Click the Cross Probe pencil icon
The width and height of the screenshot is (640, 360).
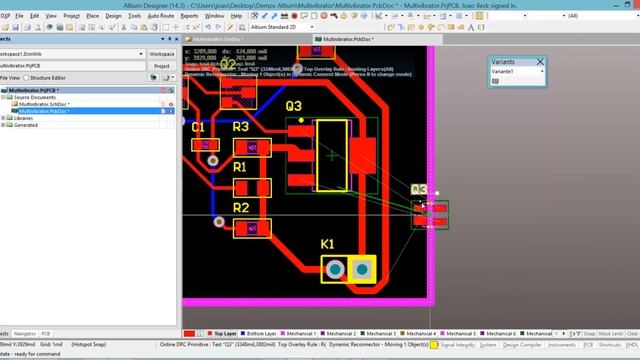[x=230, y=27]
